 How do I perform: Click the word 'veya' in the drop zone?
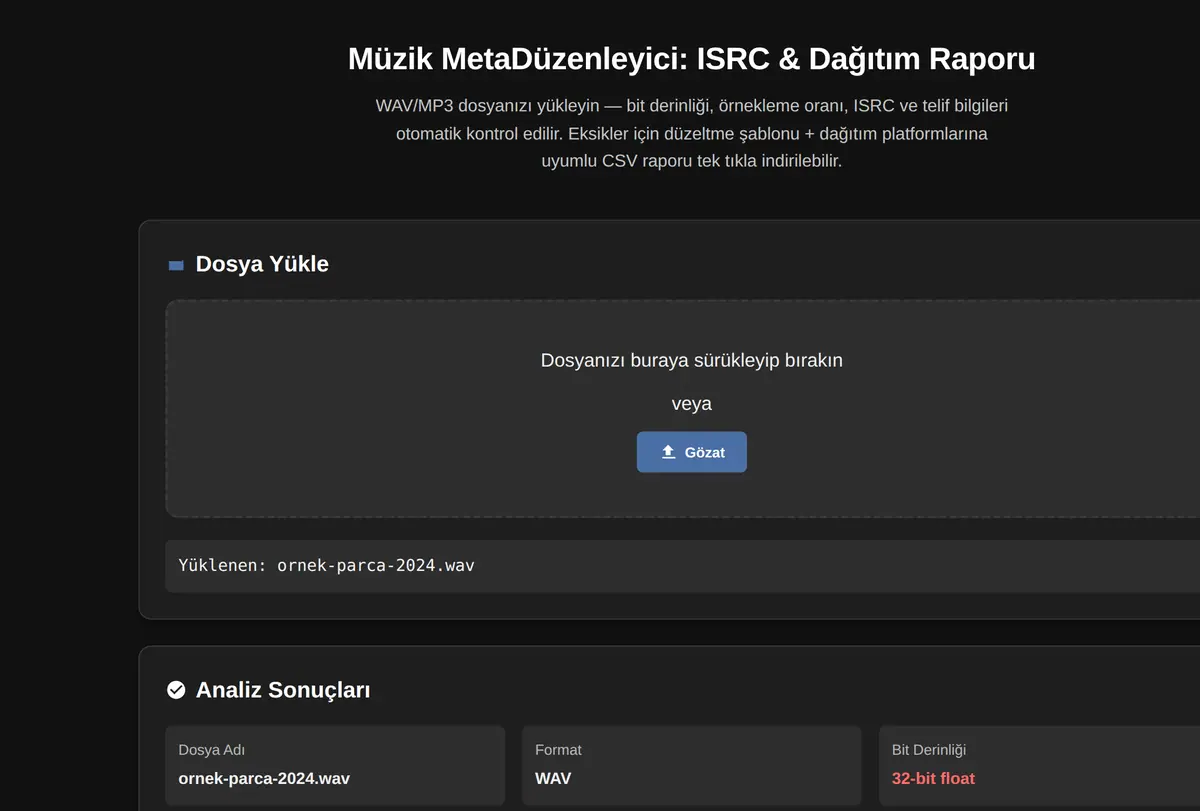[x=691, y=404]
